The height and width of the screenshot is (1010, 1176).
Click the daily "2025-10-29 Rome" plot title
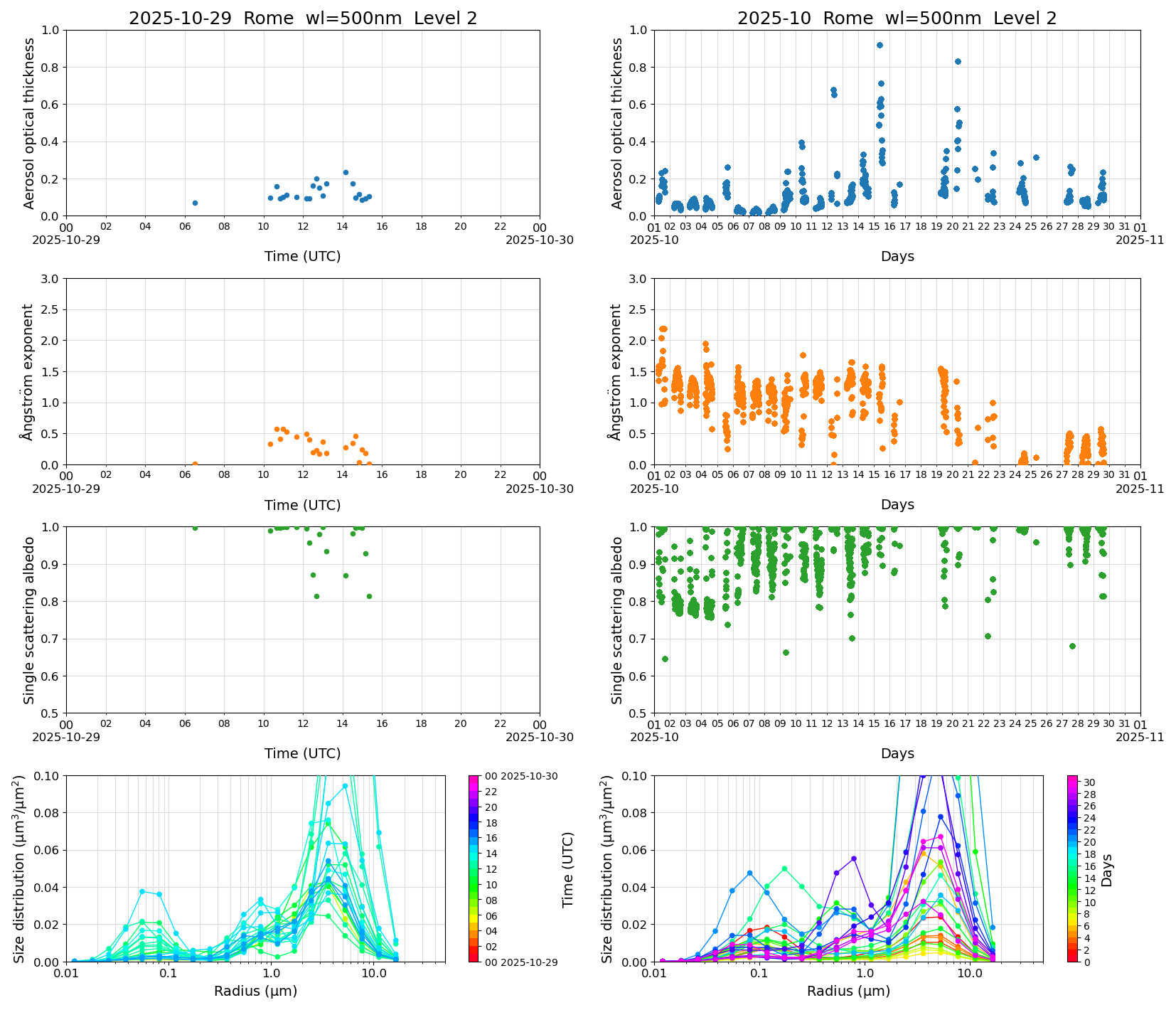pyautogui.click(x=303, y=18)
